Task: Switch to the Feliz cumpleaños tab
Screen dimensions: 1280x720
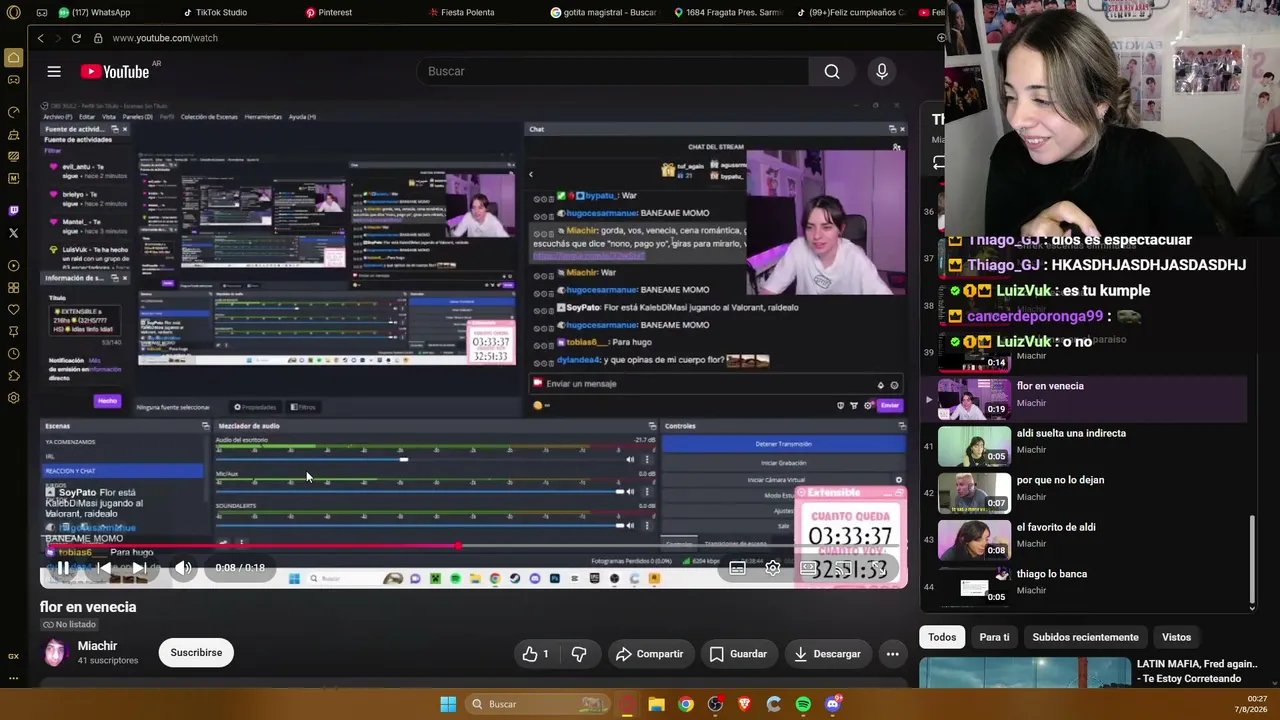Action: 851,13
